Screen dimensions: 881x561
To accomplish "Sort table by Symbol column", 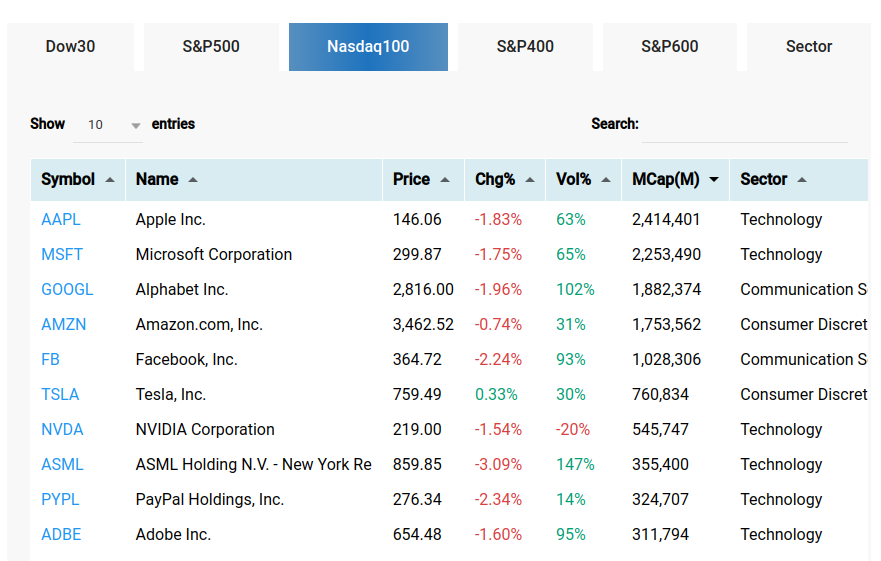I will [78, 180].
